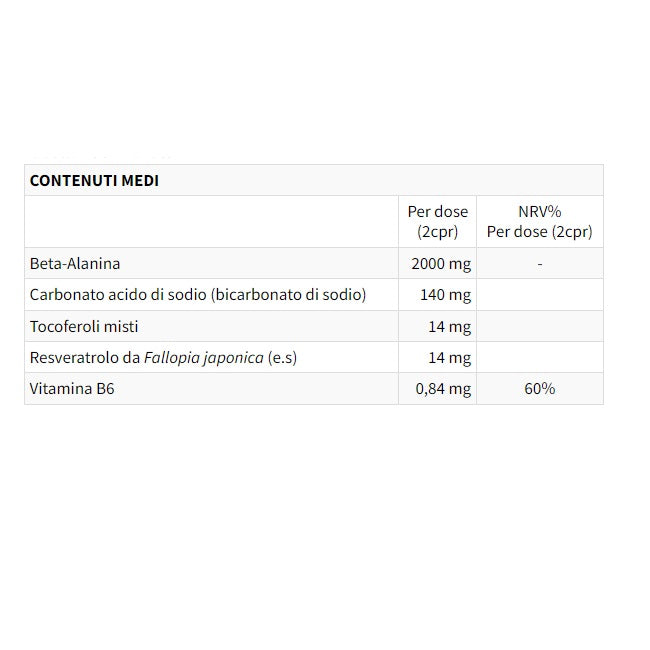Select the Per dose (2cpr) column header

(437, 221)
